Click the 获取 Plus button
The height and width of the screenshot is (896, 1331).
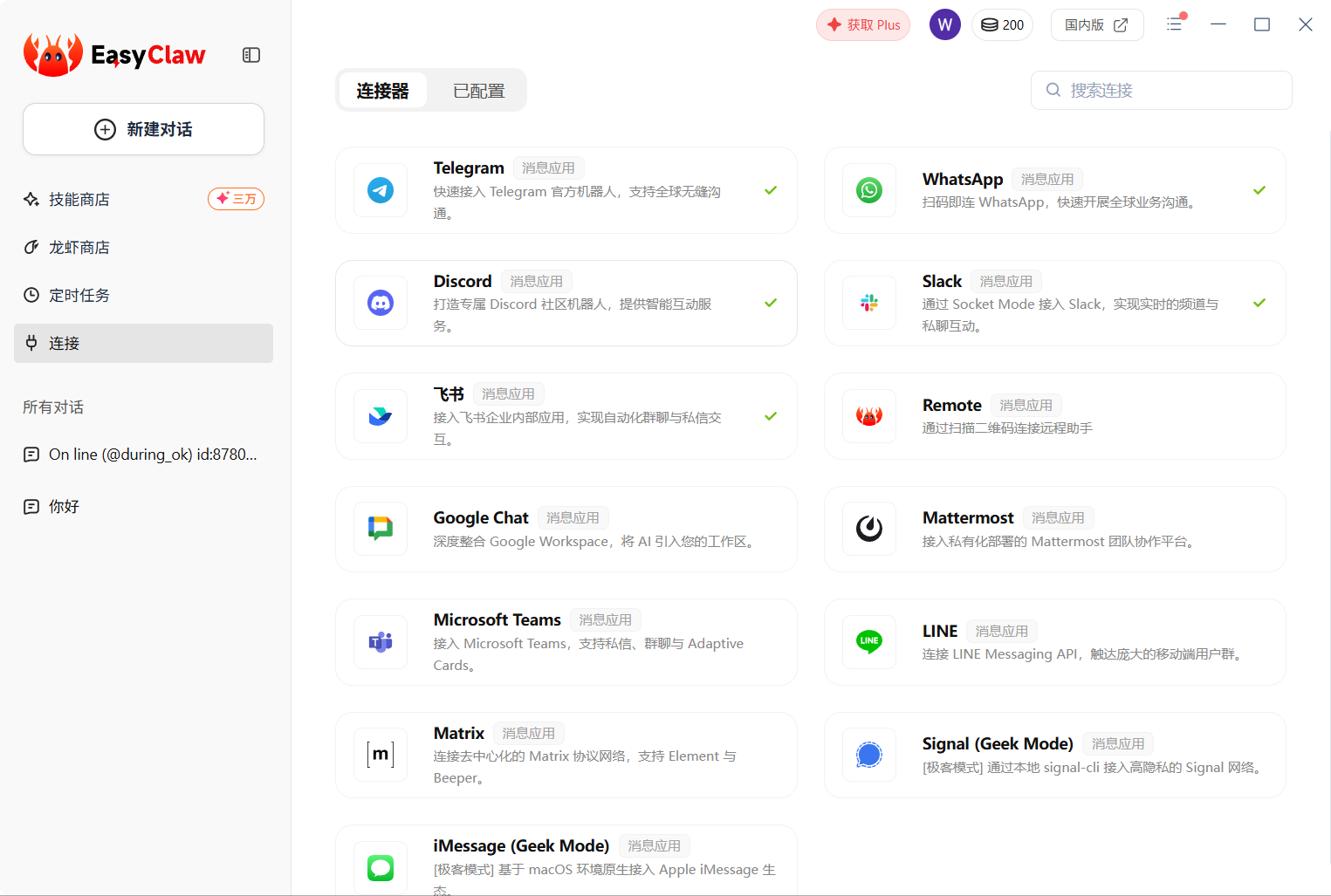coord(862,24)
